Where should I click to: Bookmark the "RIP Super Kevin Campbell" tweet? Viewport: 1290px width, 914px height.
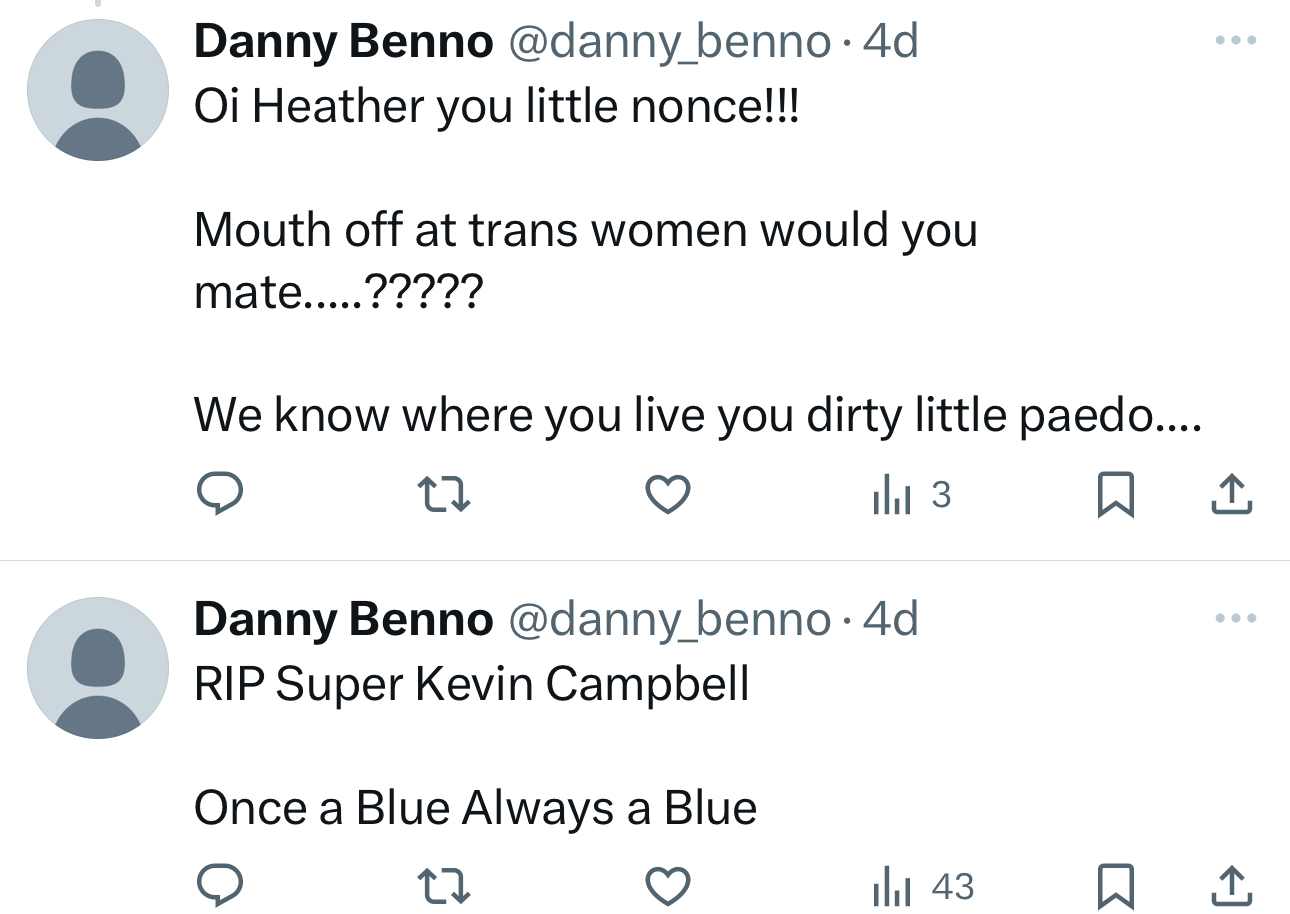1115,886
